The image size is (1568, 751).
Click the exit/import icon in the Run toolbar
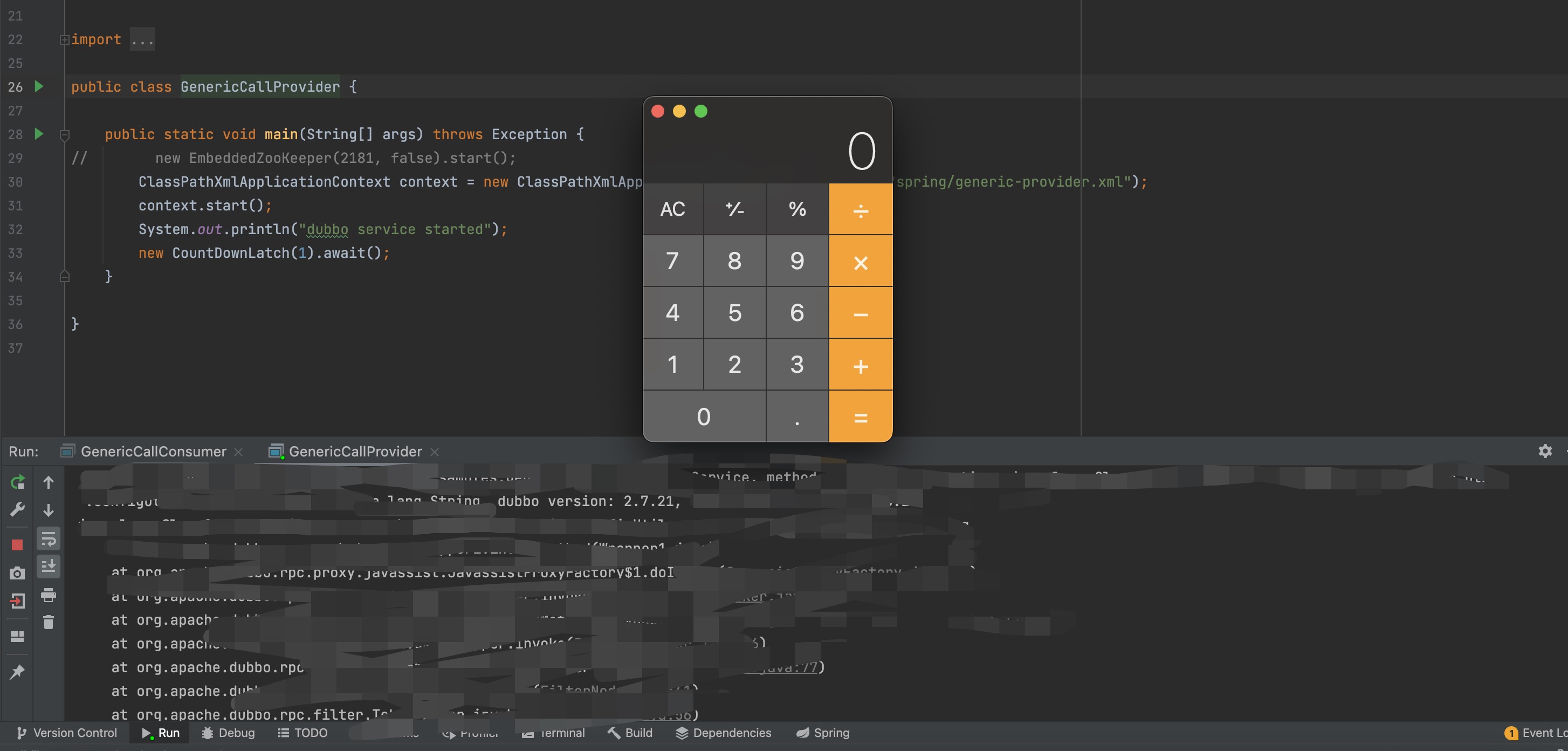18,601
